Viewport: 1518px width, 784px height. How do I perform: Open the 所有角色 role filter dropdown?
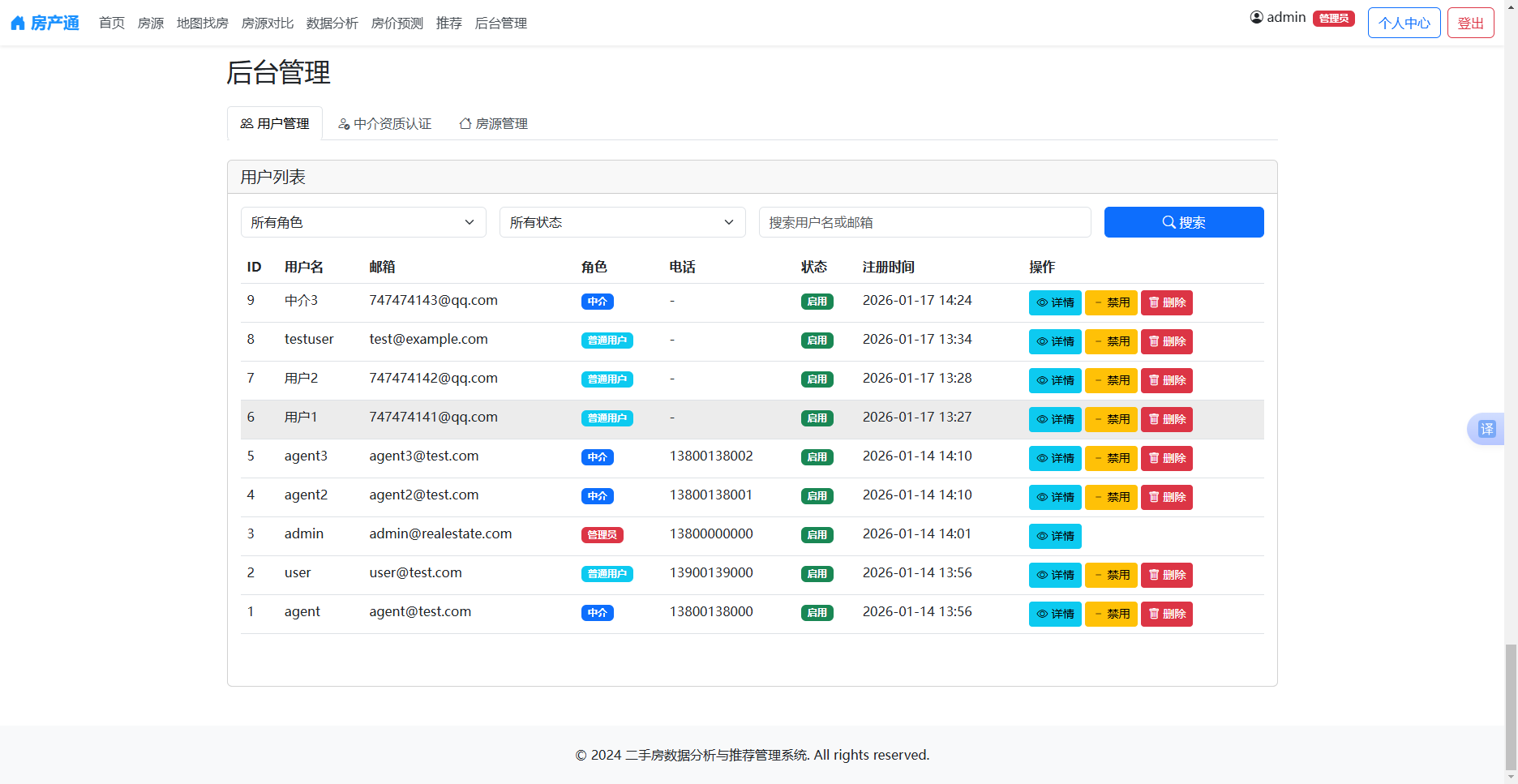pos(363,222)
